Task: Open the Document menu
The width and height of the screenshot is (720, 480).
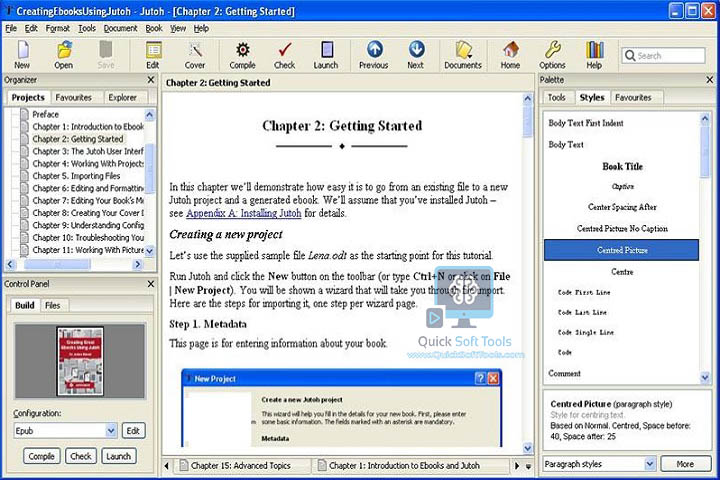Action: pyautogui.click(x=120, y=28)
